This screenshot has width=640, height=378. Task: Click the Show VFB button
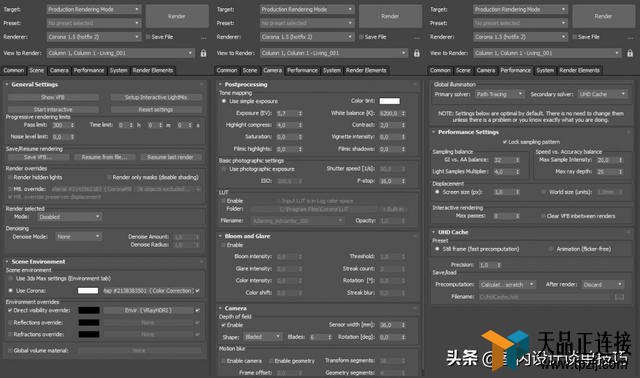click(53, 97)
